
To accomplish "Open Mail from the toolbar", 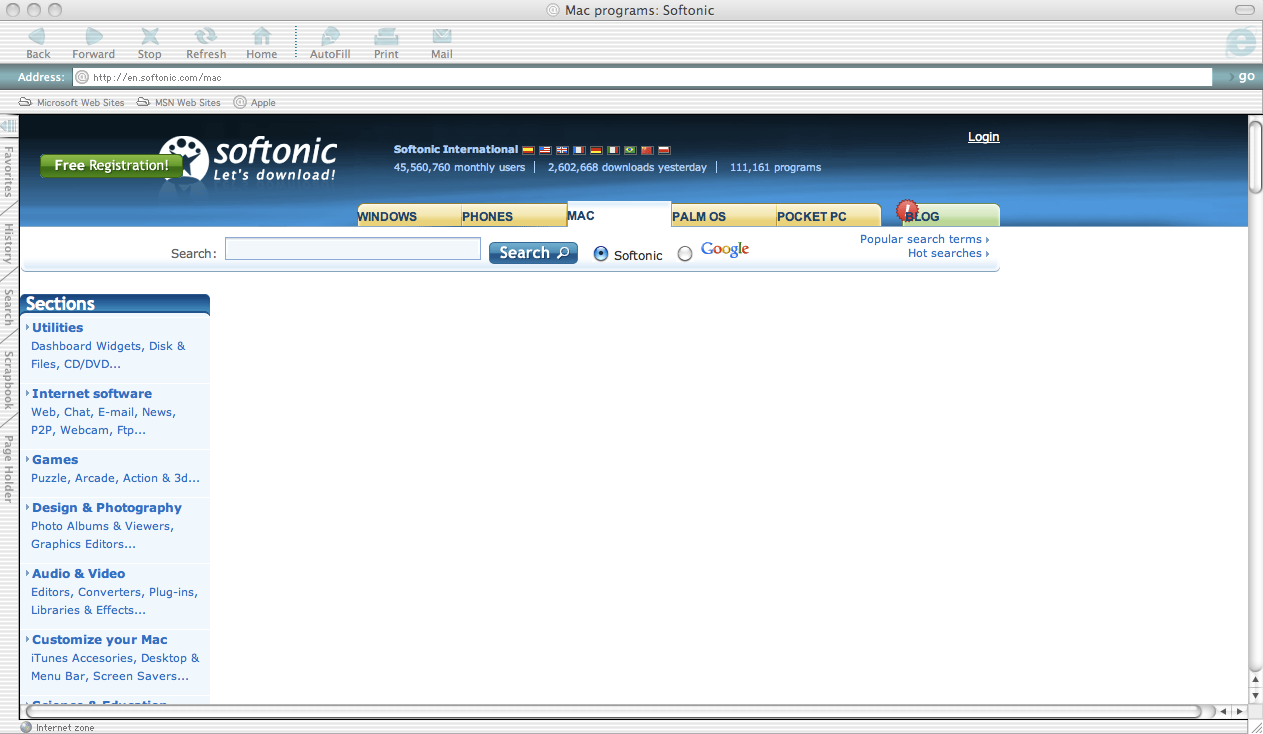I will click(x=442, y=43).
